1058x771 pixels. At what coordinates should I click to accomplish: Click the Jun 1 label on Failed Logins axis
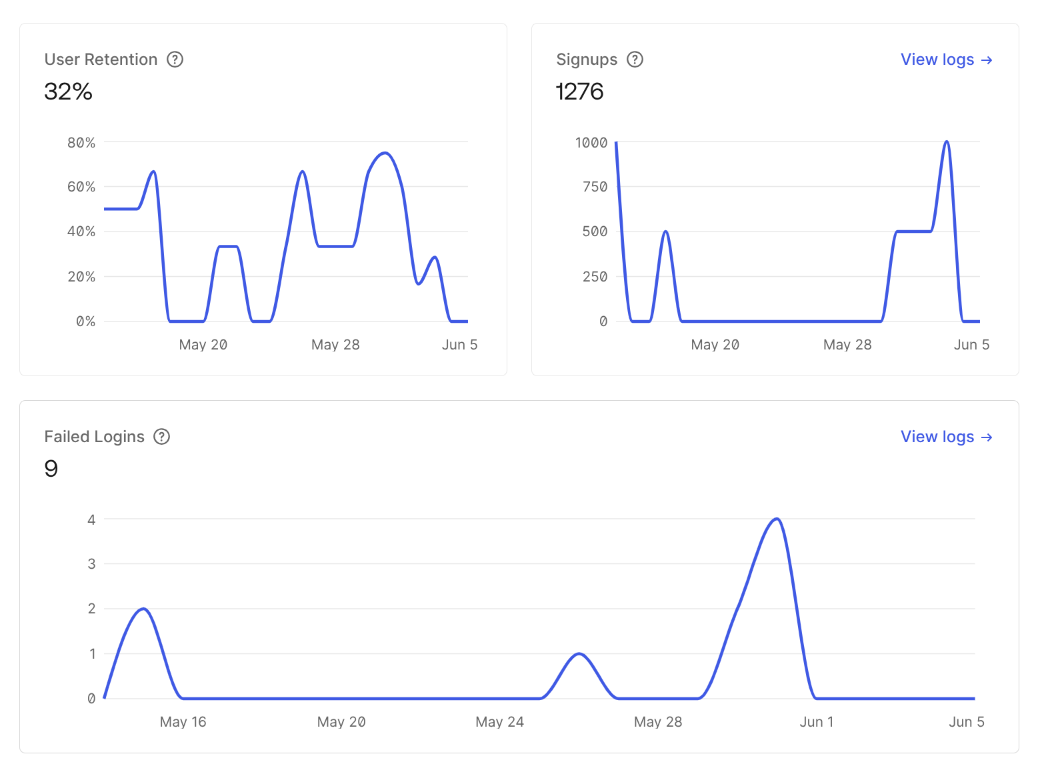pos(816,722)
